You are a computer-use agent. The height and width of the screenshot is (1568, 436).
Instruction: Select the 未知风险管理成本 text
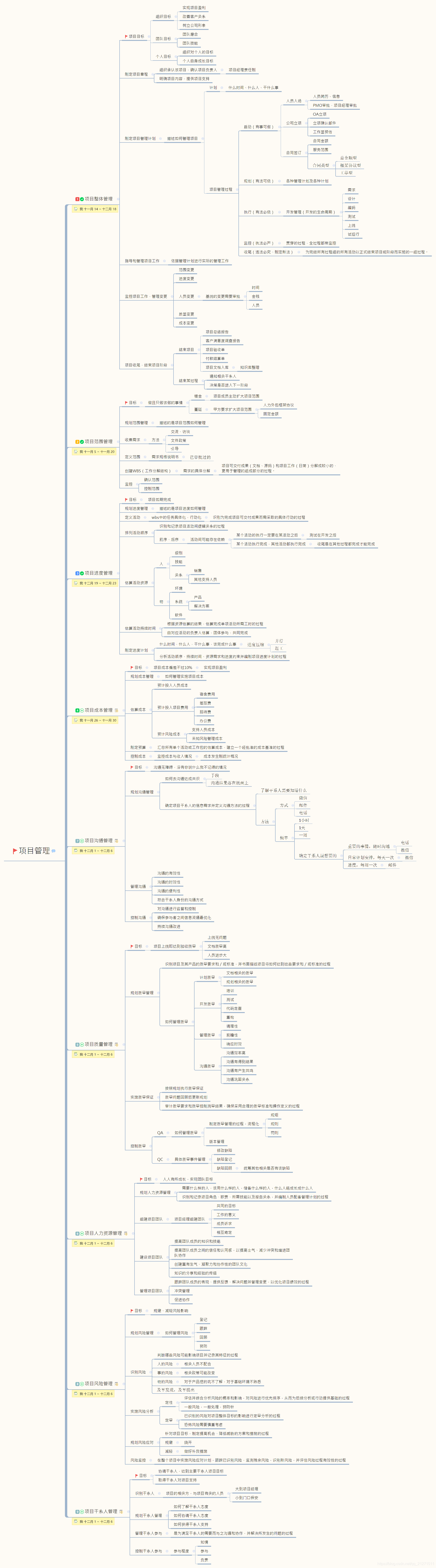click(x=207, y=739)
